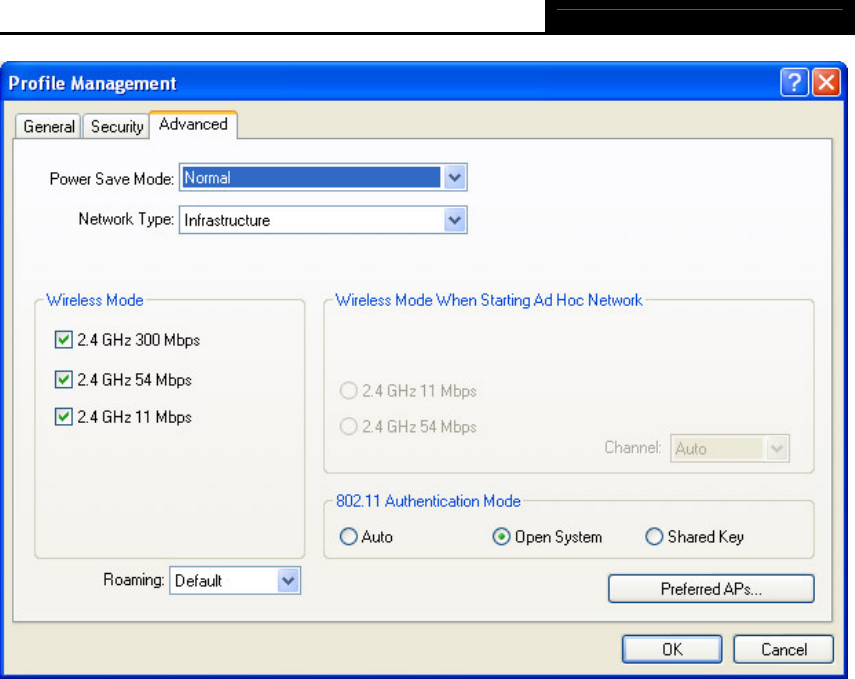Click the Help question mark icon
Screen dimensions: 855x679
(x=793, y=83)
